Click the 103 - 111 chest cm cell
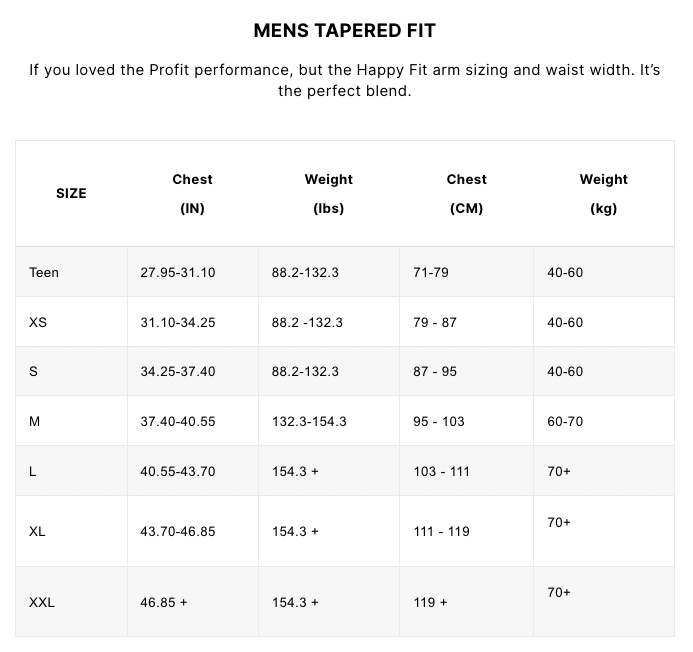Image resolution: width=693 pixels, height=652 pixels. coord(441,471)
